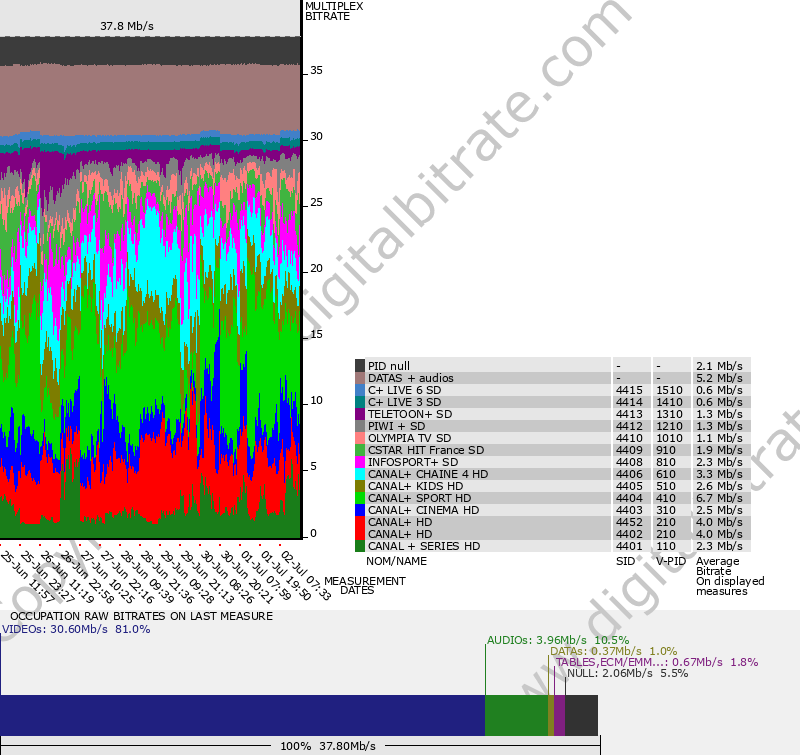Click the INFOSPORT+ SD magenta swatch
This screenshot has width=800, height=755.
pos(360,462)
